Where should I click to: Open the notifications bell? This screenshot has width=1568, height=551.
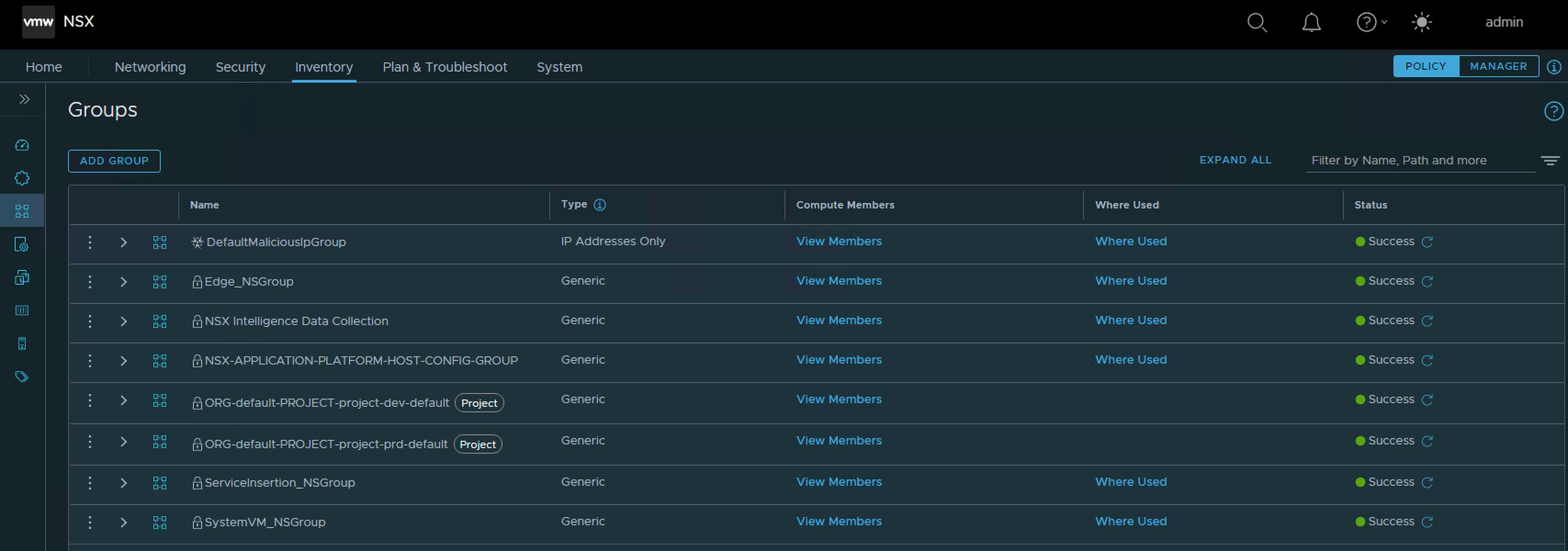pyautogui.click(x=1311, y=22)
